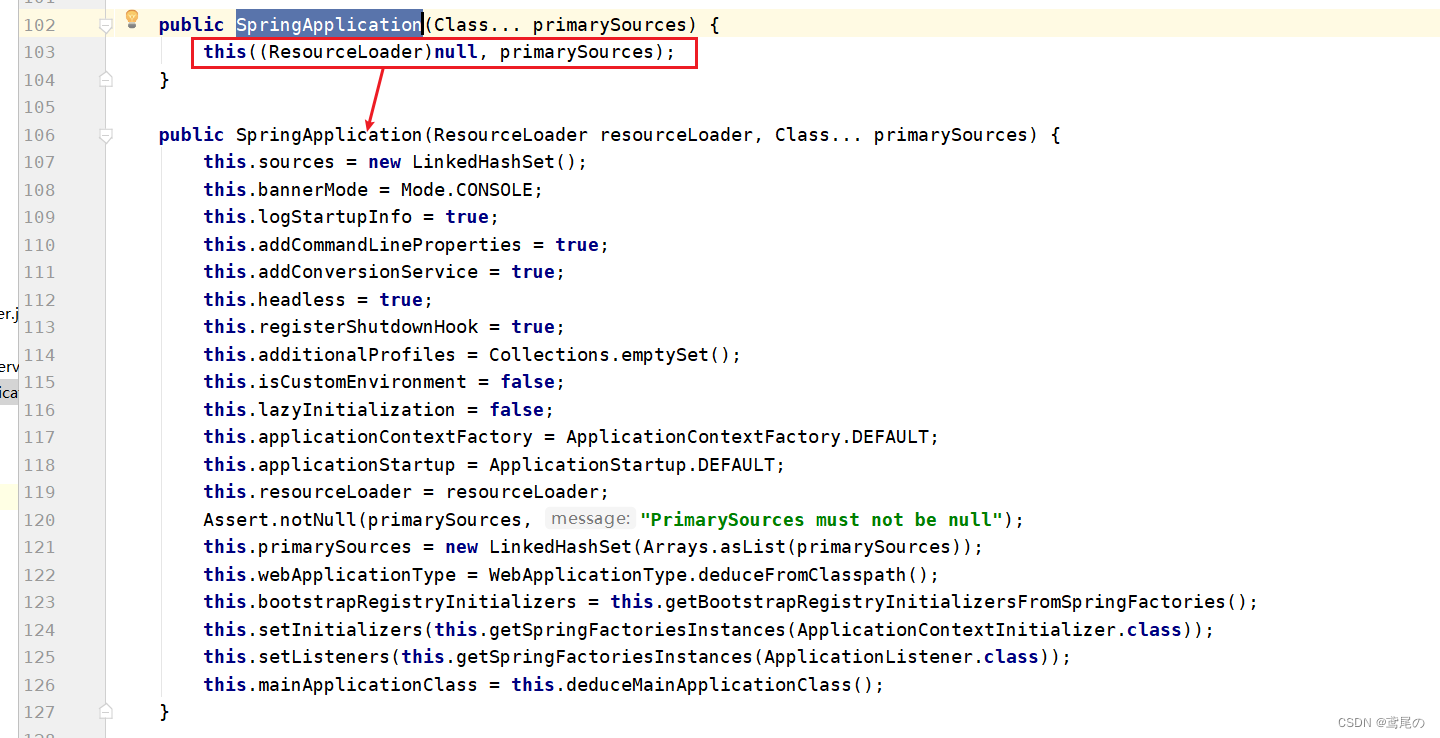Click Collections.emptySet() on line 114

coord(609,355)
